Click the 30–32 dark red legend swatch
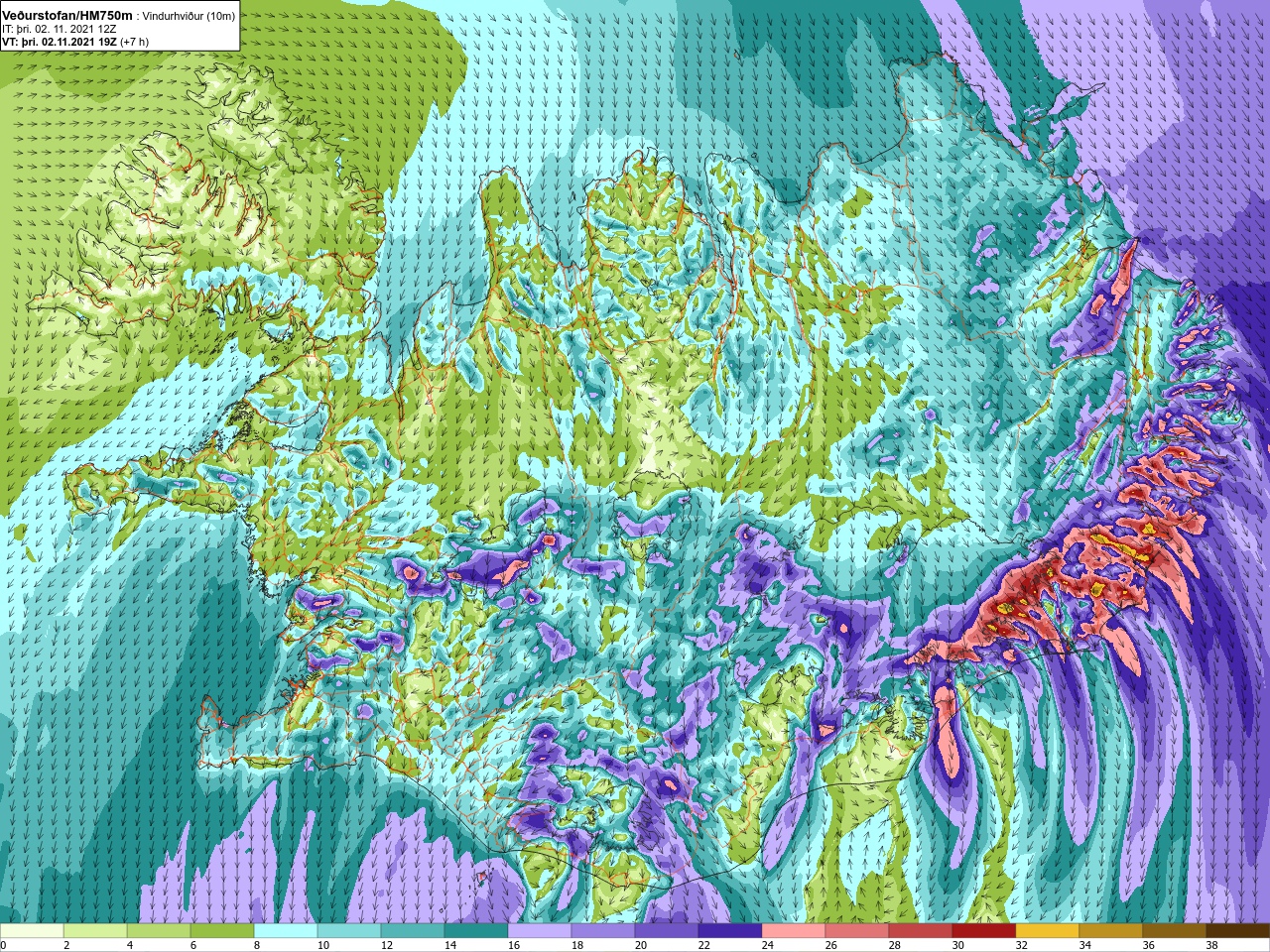 tap(984, 931)
